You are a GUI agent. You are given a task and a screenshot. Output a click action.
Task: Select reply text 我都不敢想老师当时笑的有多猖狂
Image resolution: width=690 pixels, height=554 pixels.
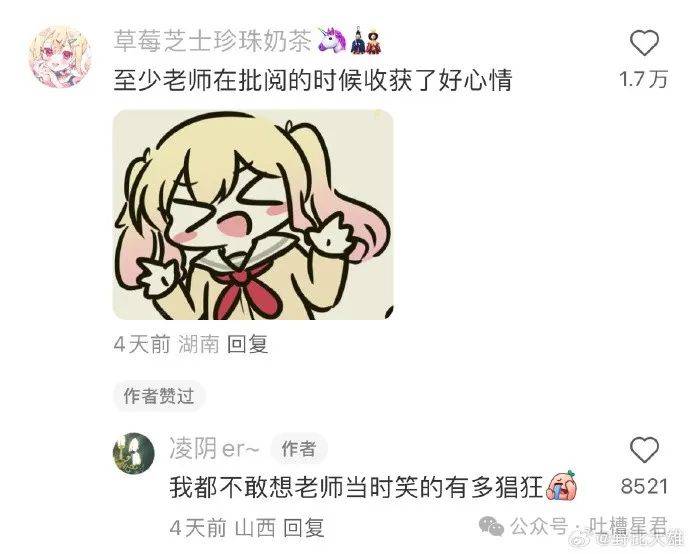pos(356,487)
